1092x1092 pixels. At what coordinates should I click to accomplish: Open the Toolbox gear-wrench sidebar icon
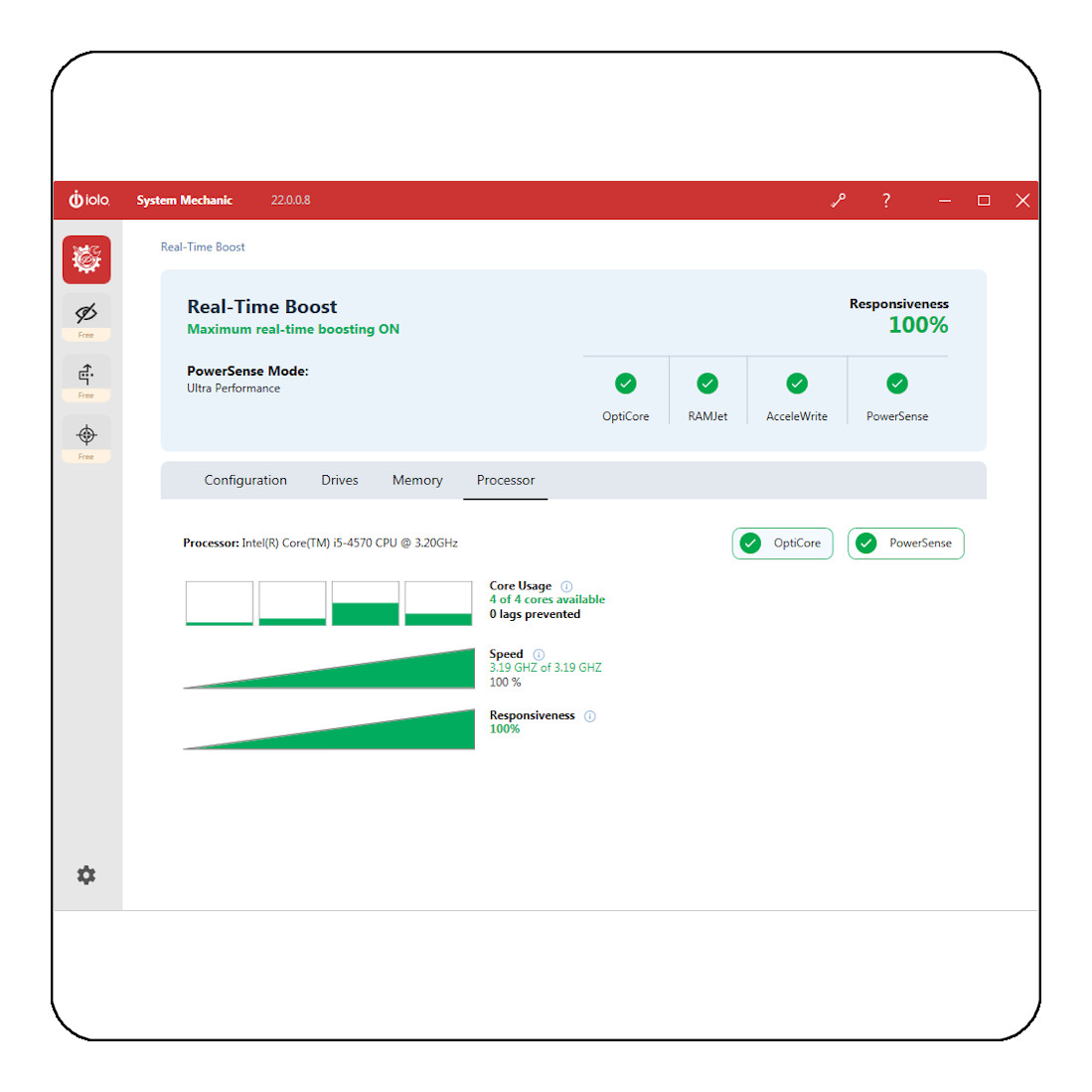pos(86,259)
